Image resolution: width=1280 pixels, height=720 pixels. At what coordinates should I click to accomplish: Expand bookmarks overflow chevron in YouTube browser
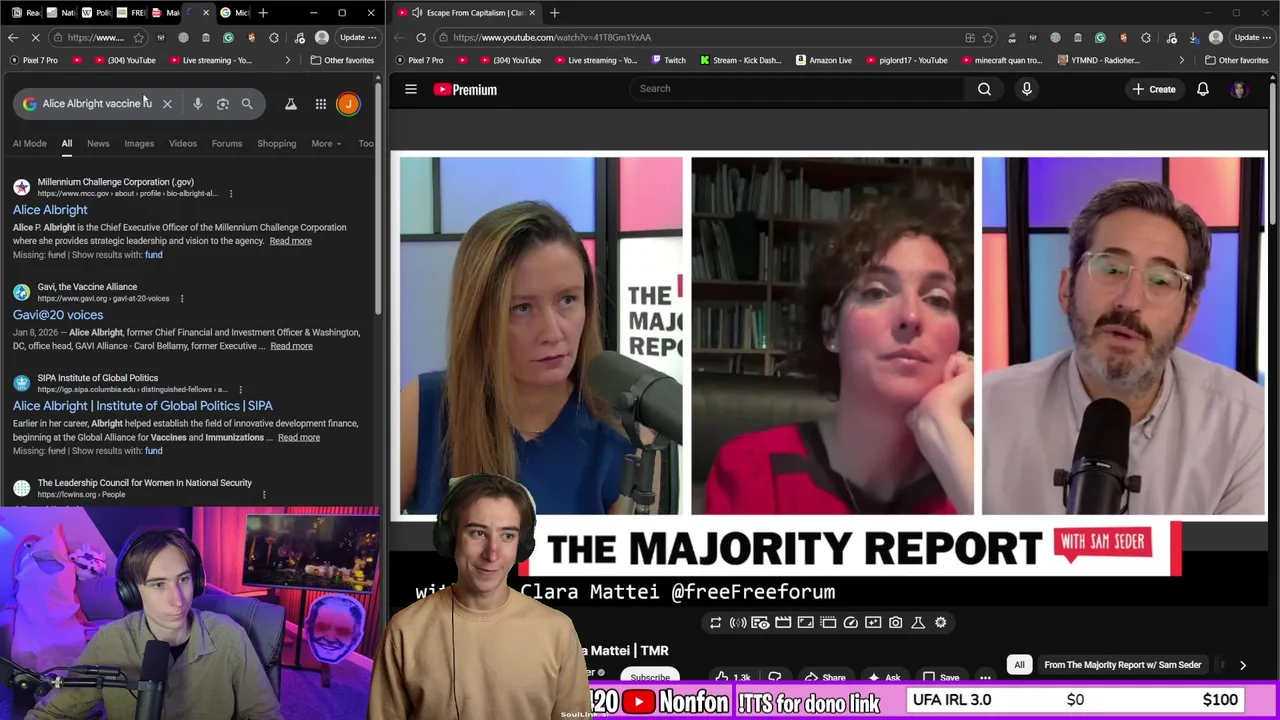tap(1181, 60)
